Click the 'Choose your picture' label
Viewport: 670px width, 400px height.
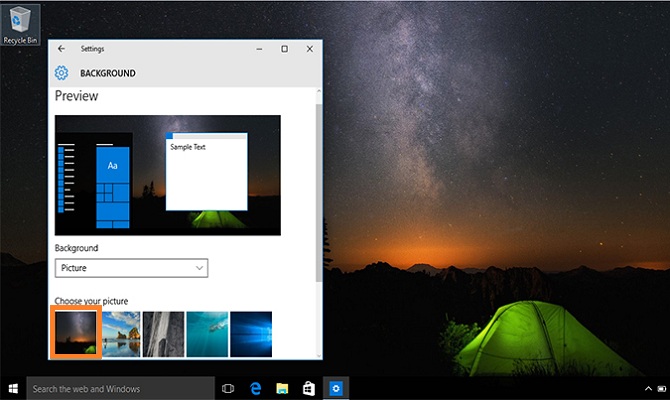pyautogui.click(x=91, y=301)
